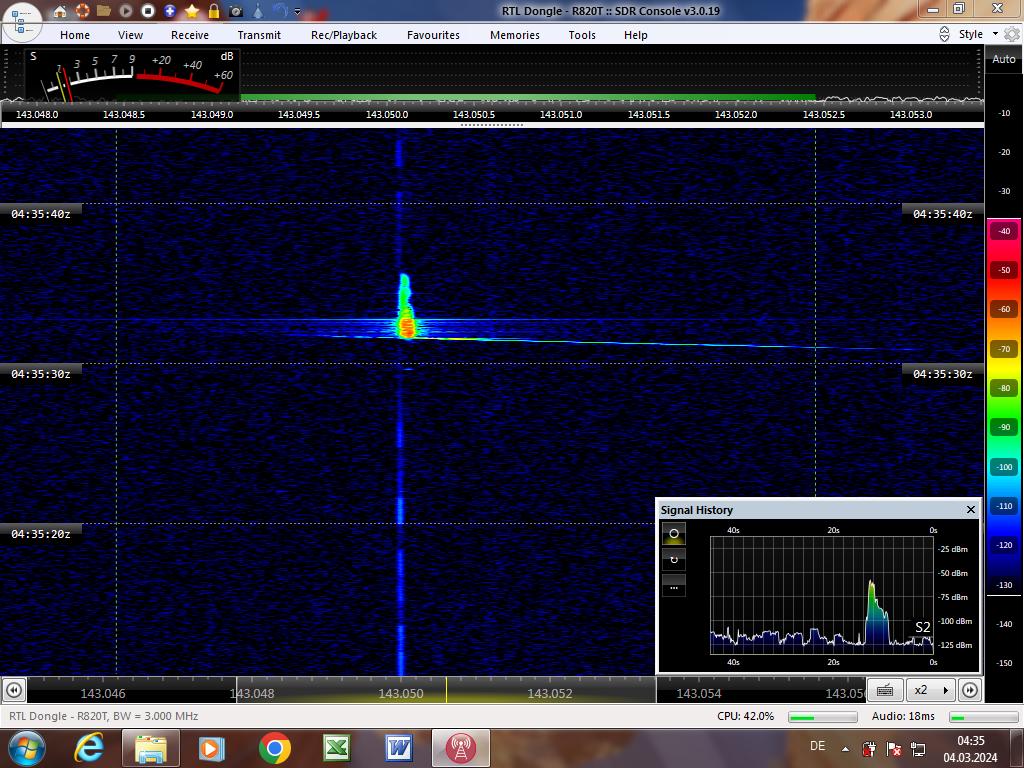The image size is (1024, 768).
Task: Click the RTL Dongle BW status text
Action: [x=104, y=716]
